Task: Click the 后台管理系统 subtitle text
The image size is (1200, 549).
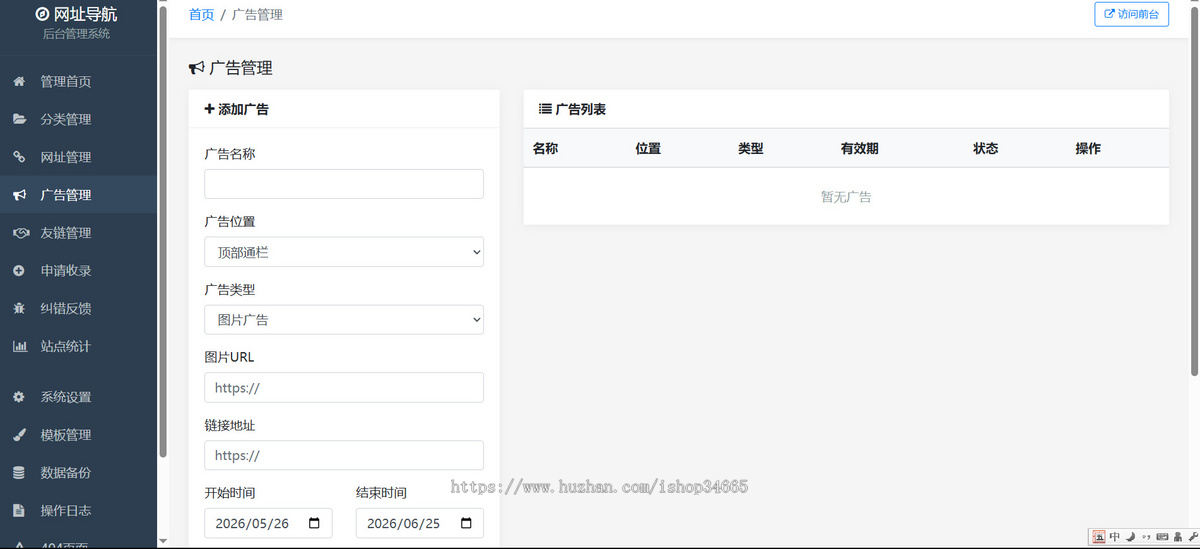Action: point(77,34)
